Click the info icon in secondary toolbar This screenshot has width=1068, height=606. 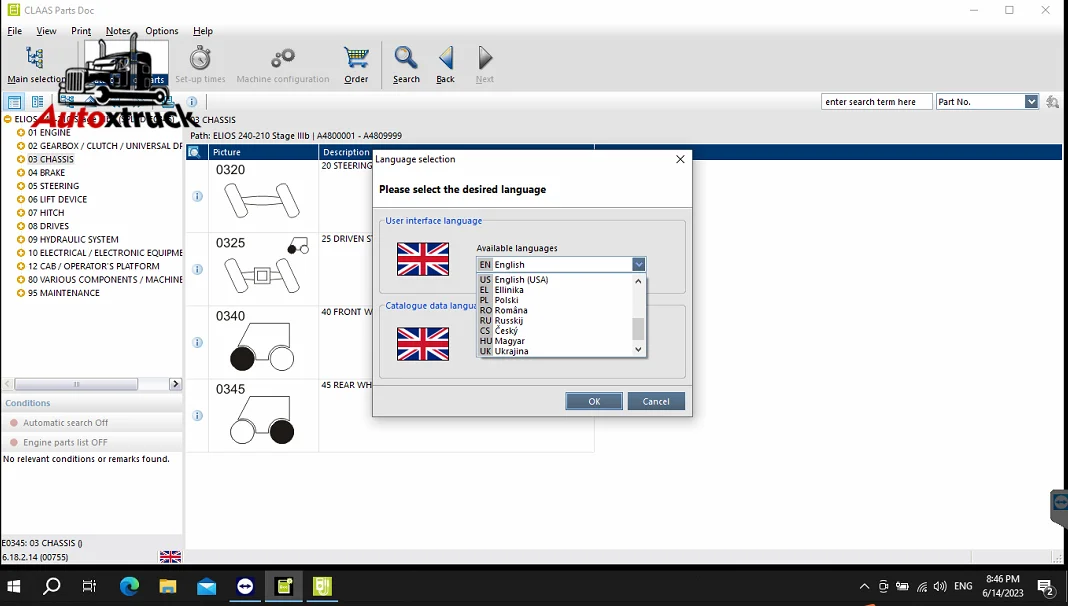pos(192,102)
